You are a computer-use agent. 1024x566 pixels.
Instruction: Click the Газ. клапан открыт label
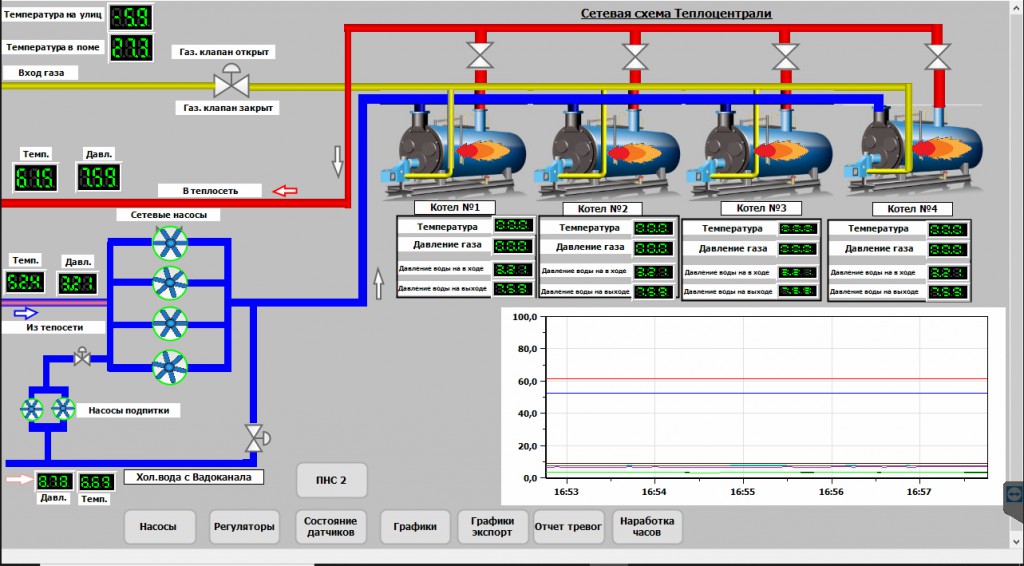(x=224, y=52)
